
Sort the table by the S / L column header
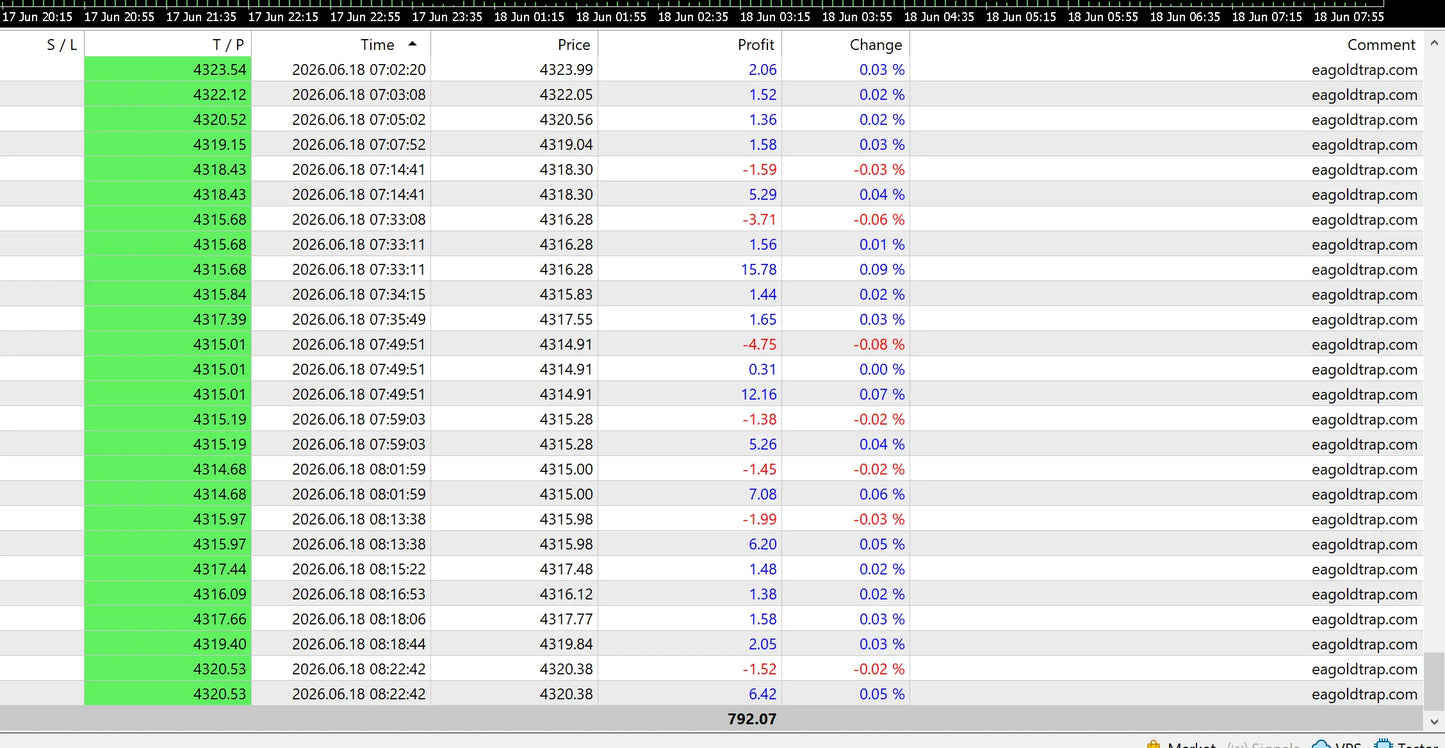point(41,44)
